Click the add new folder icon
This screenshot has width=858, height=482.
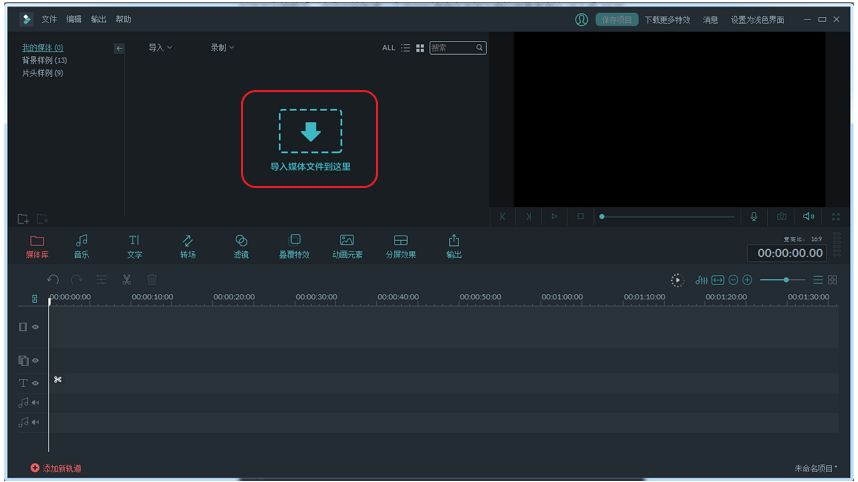23,219
